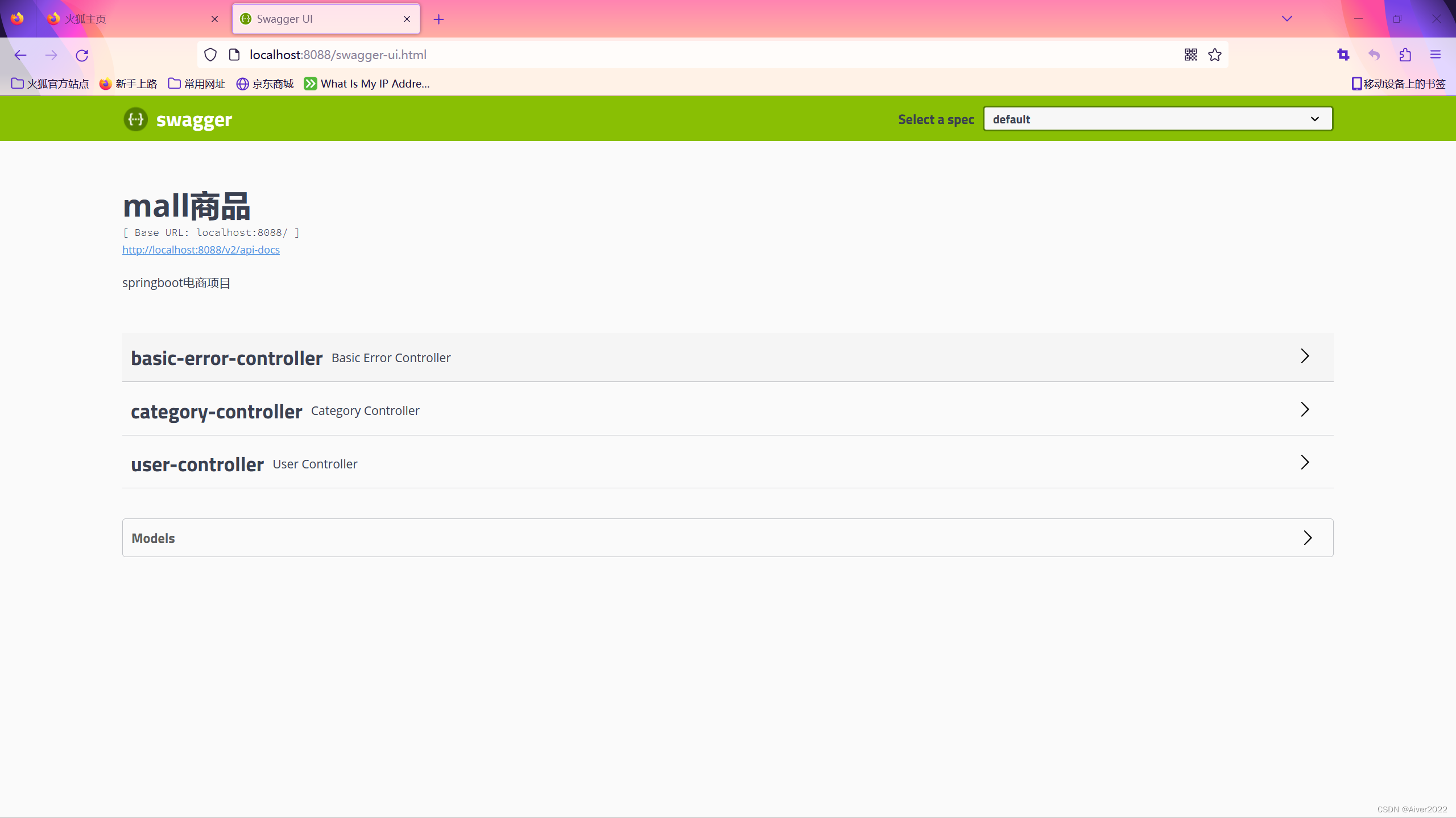This screenshot has height=818, width=1456.
Task: Open the 京东商城 bookmark
Action: click(265, 84)
